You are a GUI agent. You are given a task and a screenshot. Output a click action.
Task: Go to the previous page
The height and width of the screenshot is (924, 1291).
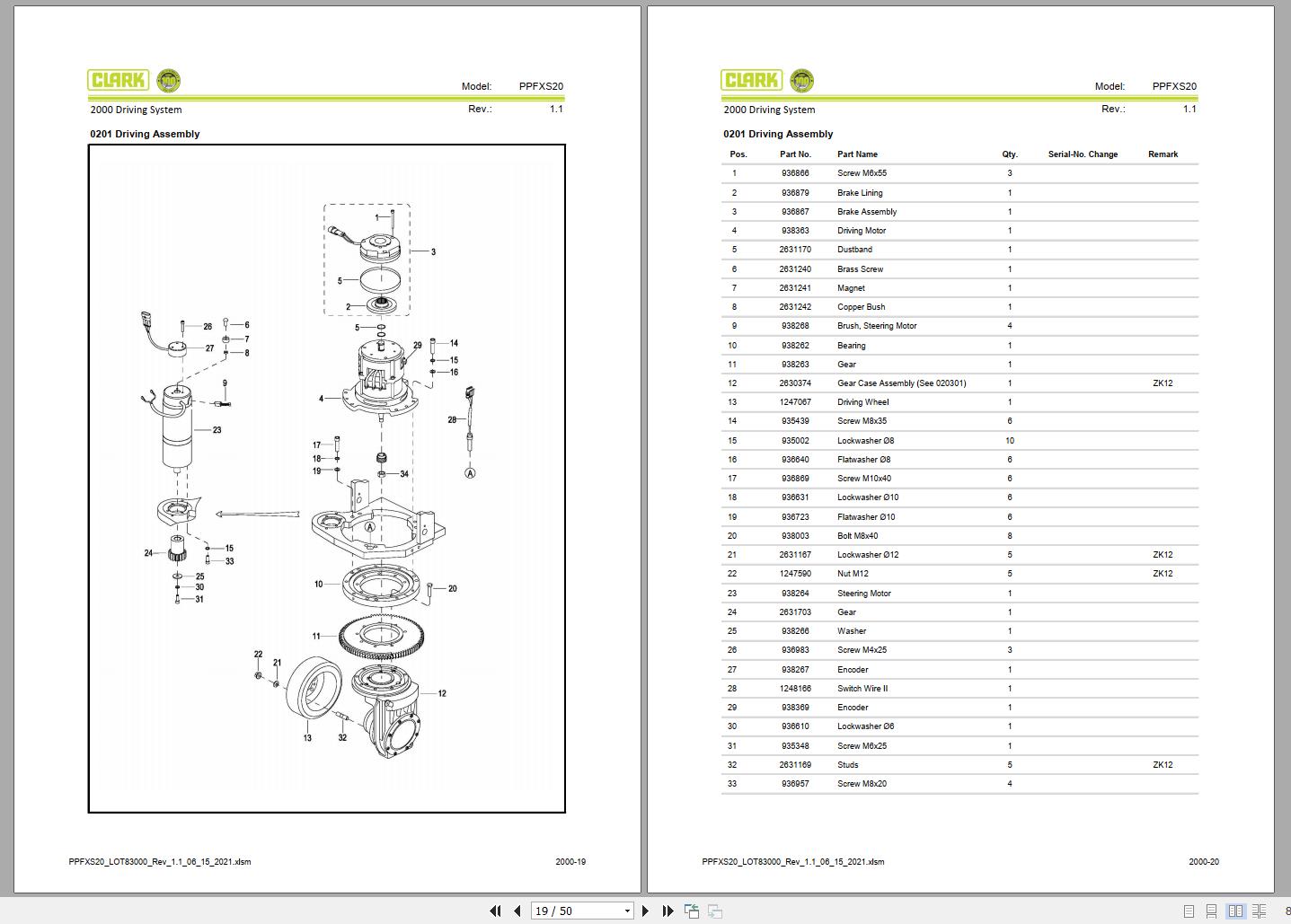(517, 911)
